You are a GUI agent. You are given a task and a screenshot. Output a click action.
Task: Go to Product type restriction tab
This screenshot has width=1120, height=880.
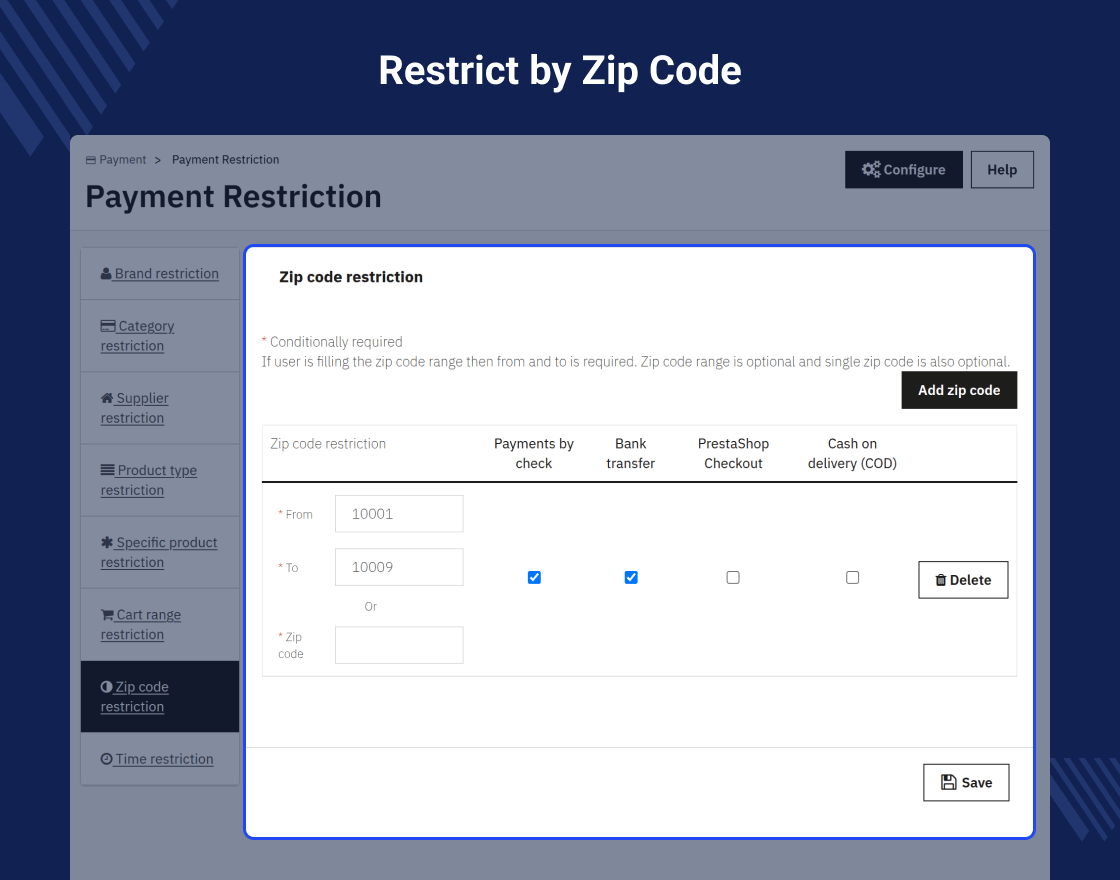pos(160,480)
